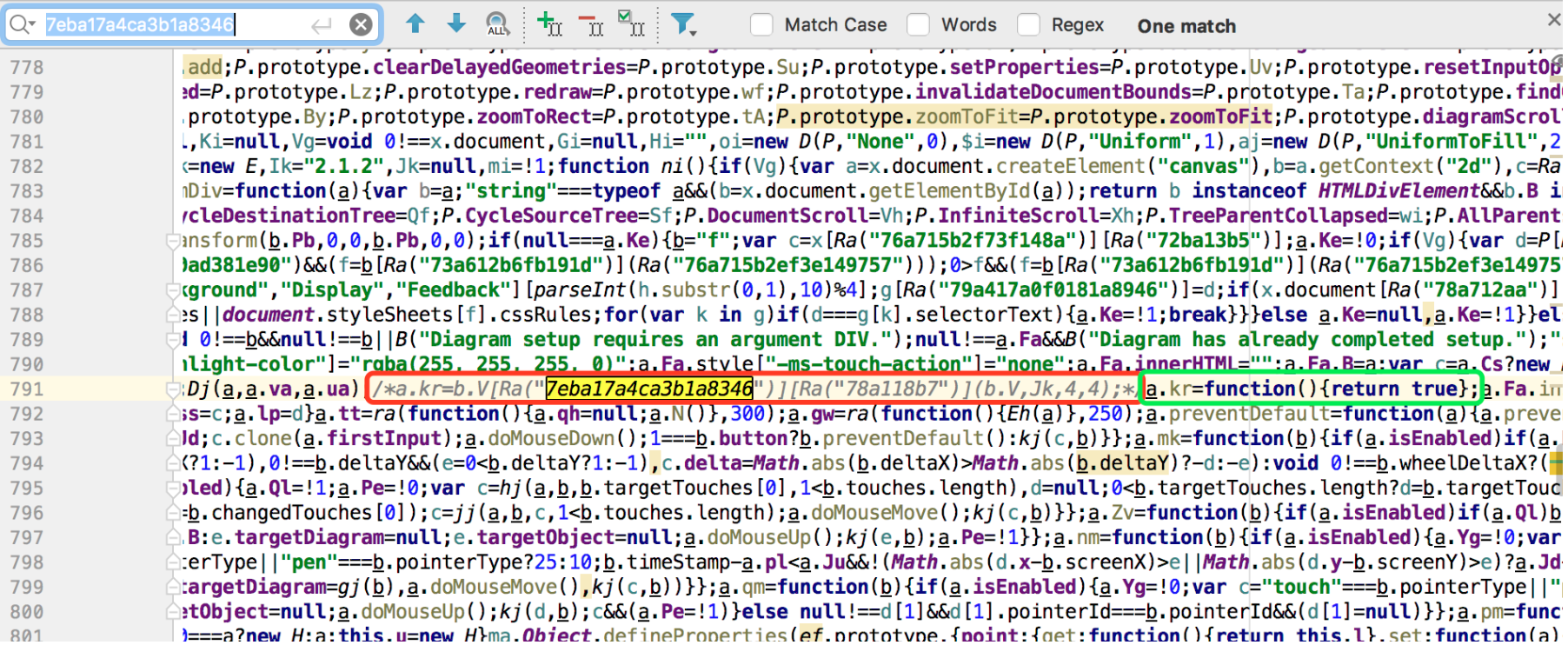1568x645 pixels.
Task: Close the find bar
Action: tap(1554, 19)
